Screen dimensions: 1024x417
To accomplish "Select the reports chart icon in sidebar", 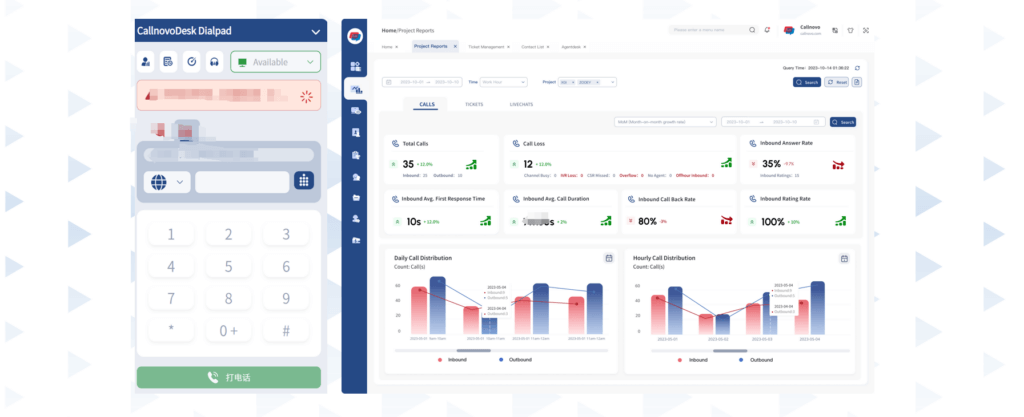I will pyautogui.click(x=356, y=89).
